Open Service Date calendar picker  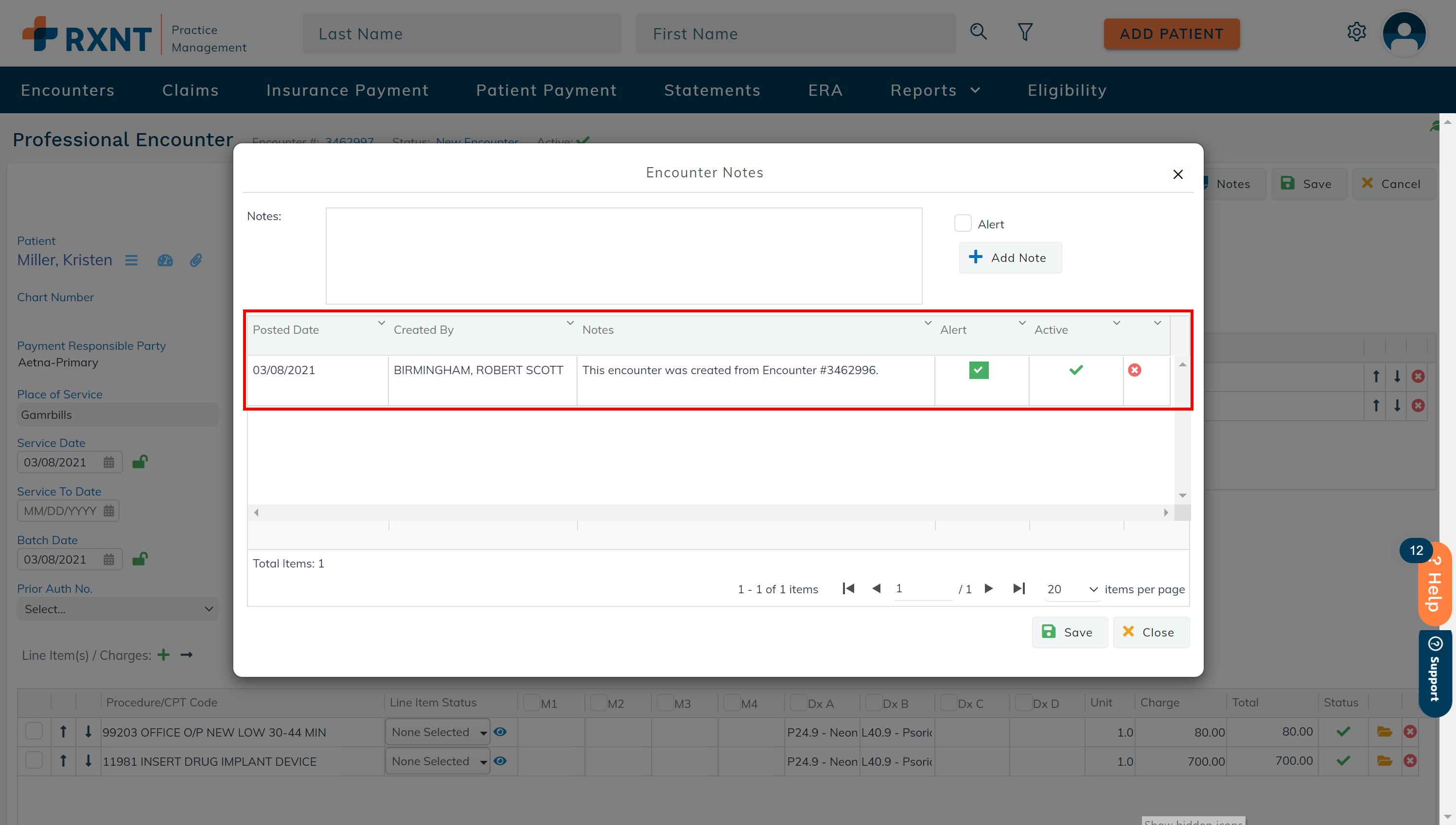tap(109, 463)
